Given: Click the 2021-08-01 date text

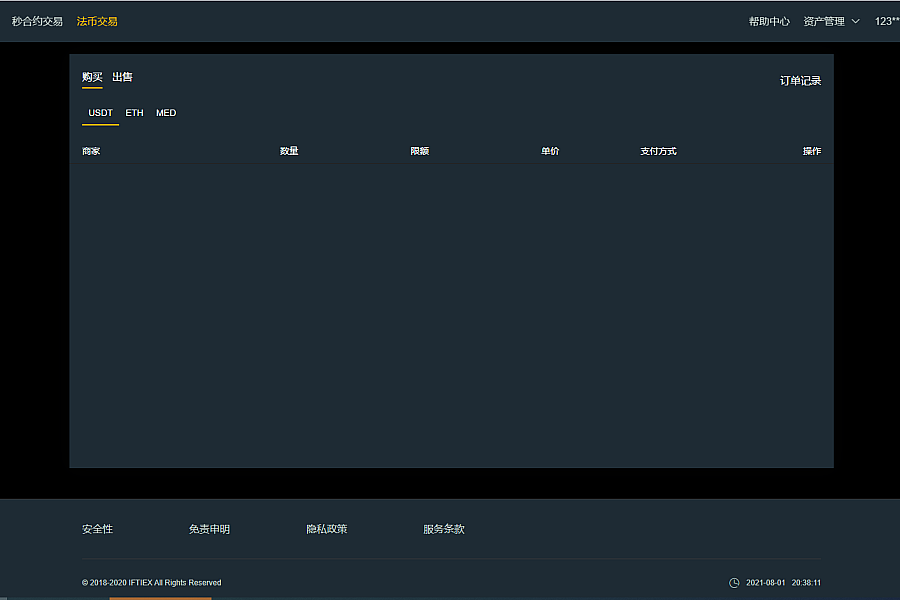Looking at the screenshot, I should pyautogui.click(x=765, y=583).
